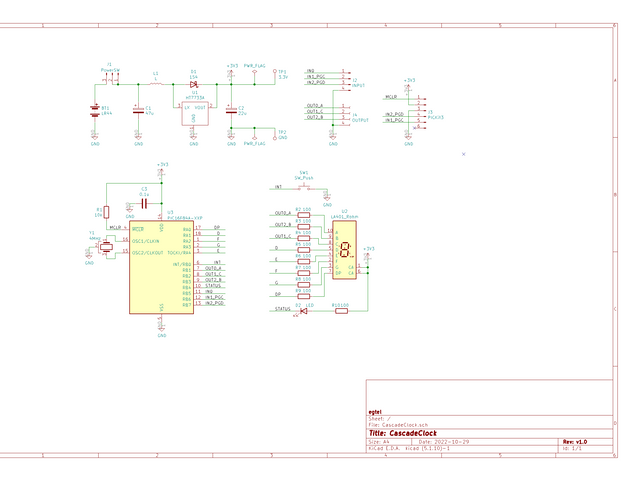
Task: Click the J3 PicKit3 connector
Action: [422, 108]
